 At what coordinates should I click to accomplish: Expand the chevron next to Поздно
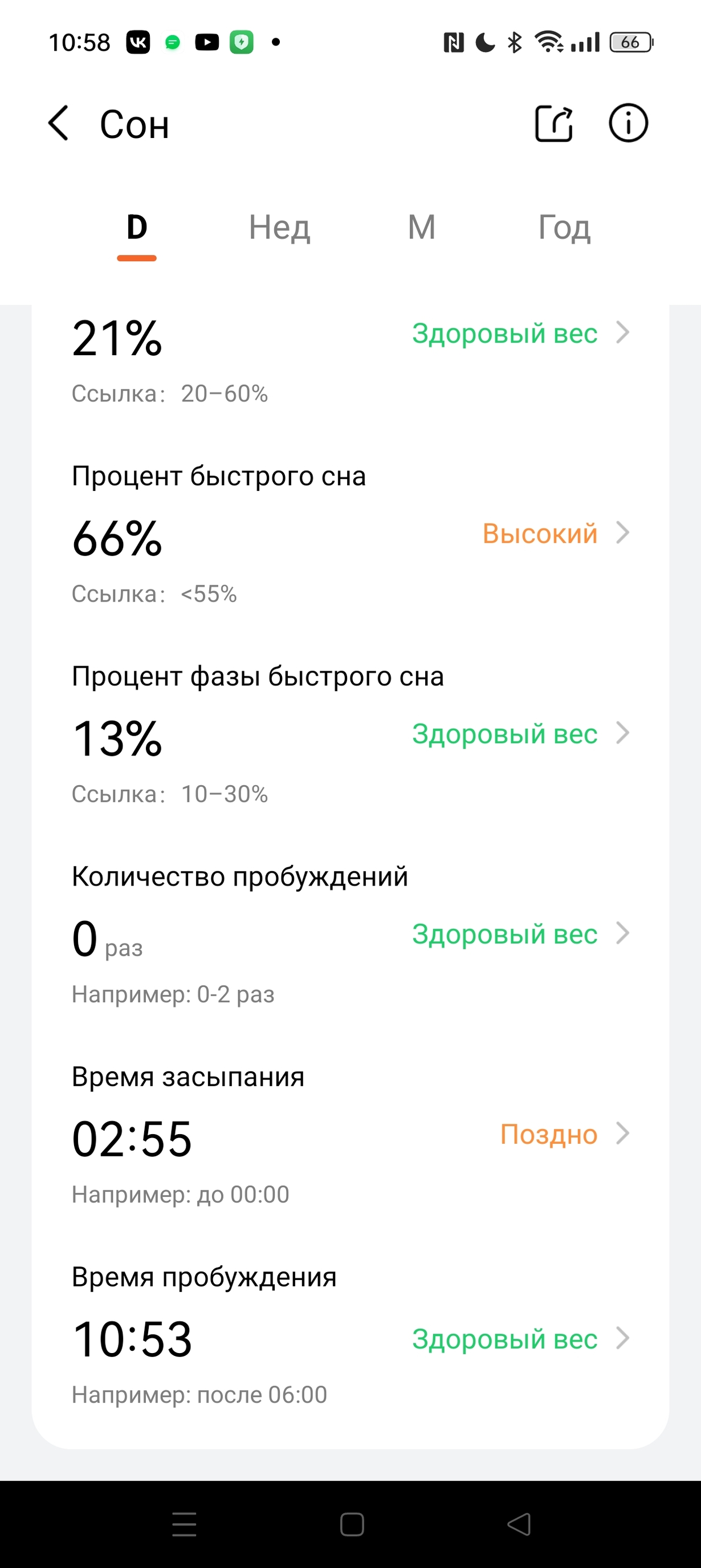coord(622,1134)
